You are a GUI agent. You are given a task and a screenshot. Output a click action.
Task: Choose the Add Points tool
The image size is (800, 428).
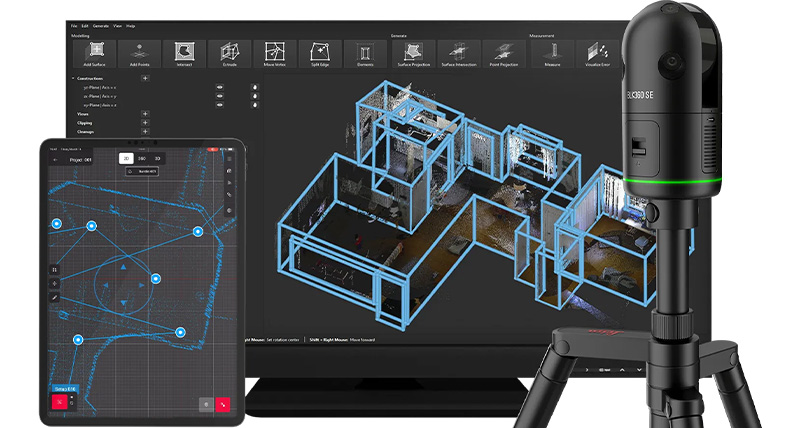pos(140,53)
